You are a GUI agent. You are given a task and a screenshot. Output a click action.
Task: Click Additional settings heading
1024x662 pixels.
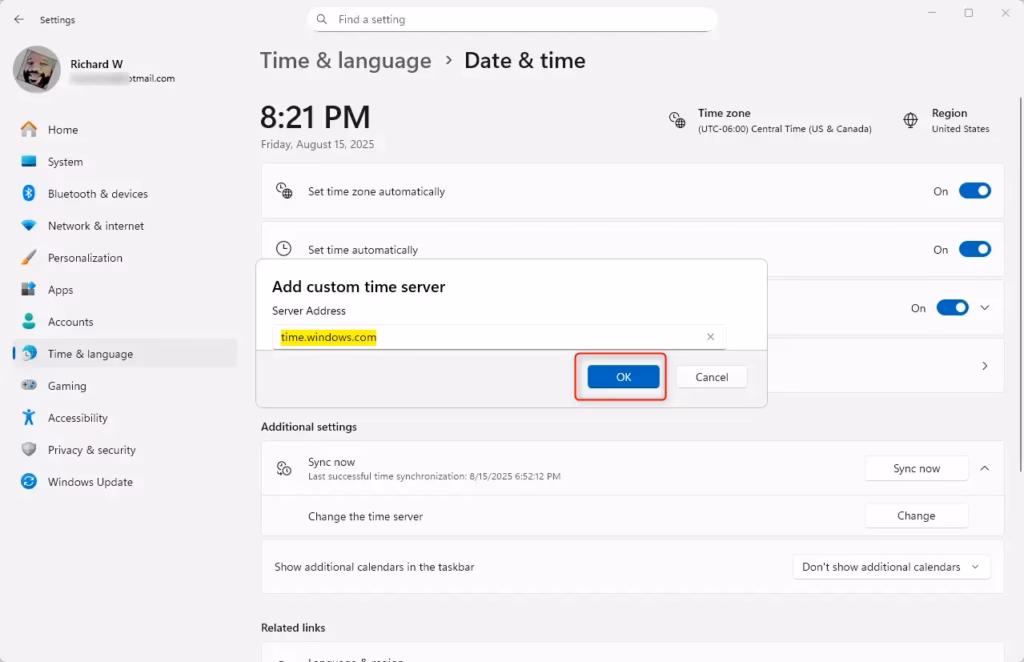click(x=309, y=426)
